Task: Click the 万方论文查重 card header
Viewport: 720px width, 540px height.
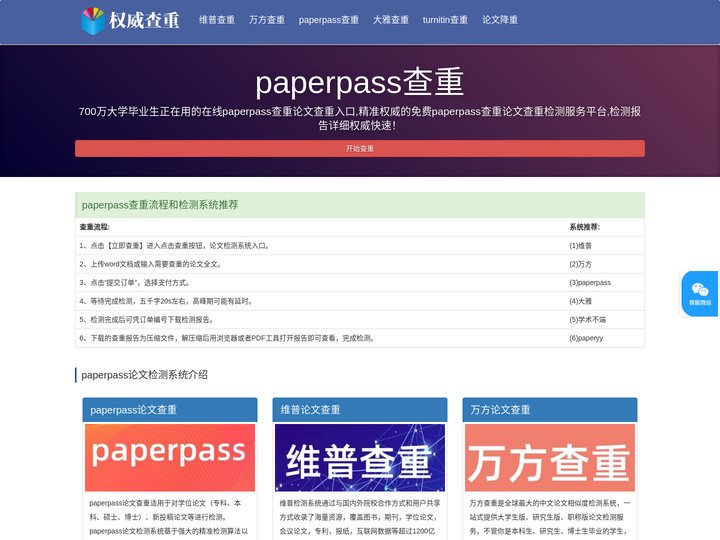Action: click(x=550, y=410)
